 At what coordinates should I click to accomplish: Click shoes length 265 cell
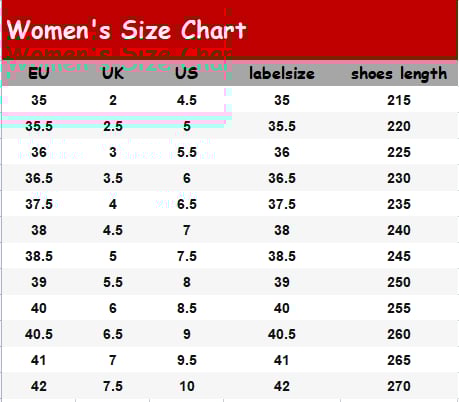pyautogui.click(x=399, y=360)
